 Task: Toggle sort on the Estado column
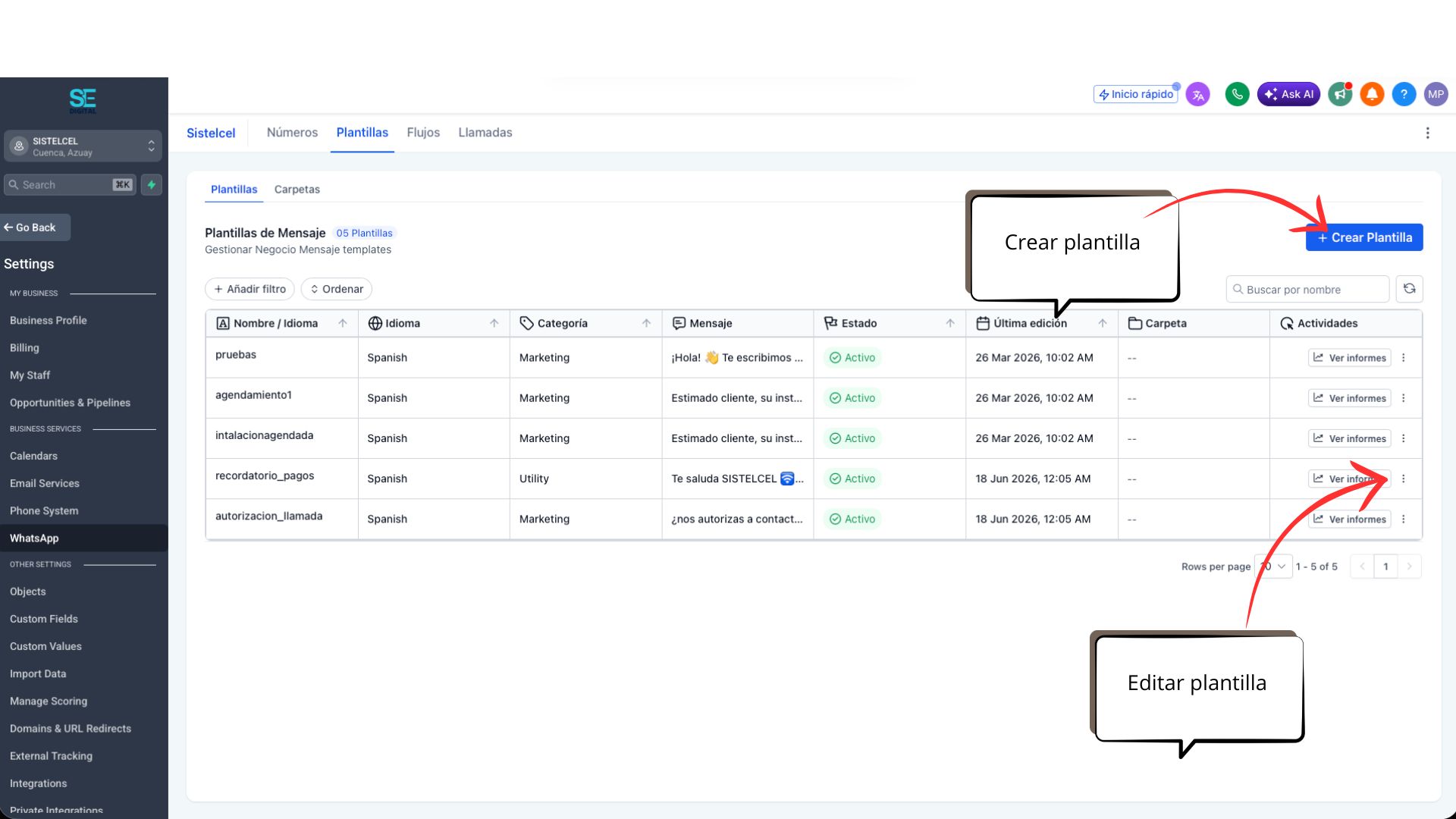coord(950,323)
